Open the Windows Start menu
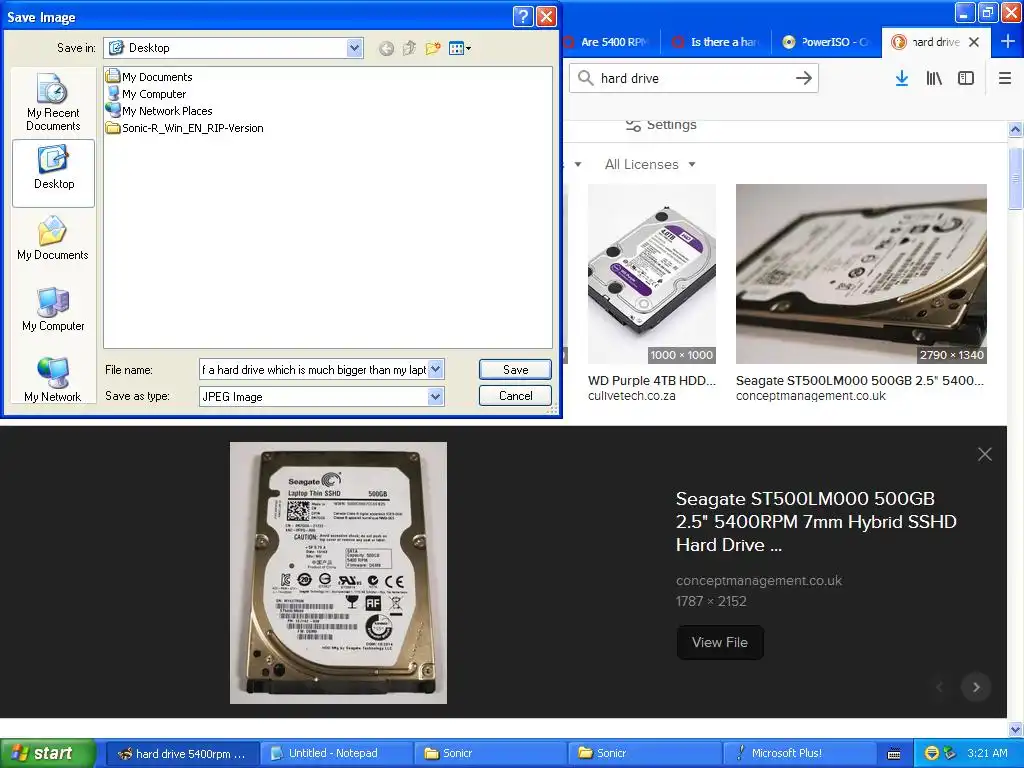1024x768 pixels. 48,754
